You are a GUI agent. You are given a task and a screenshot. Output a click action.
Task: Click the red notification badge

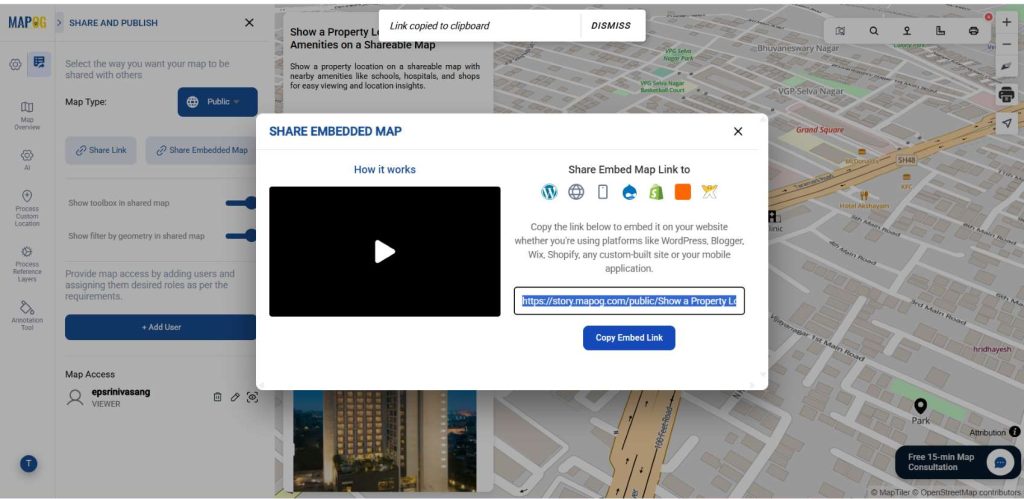(x=989, y=17)
